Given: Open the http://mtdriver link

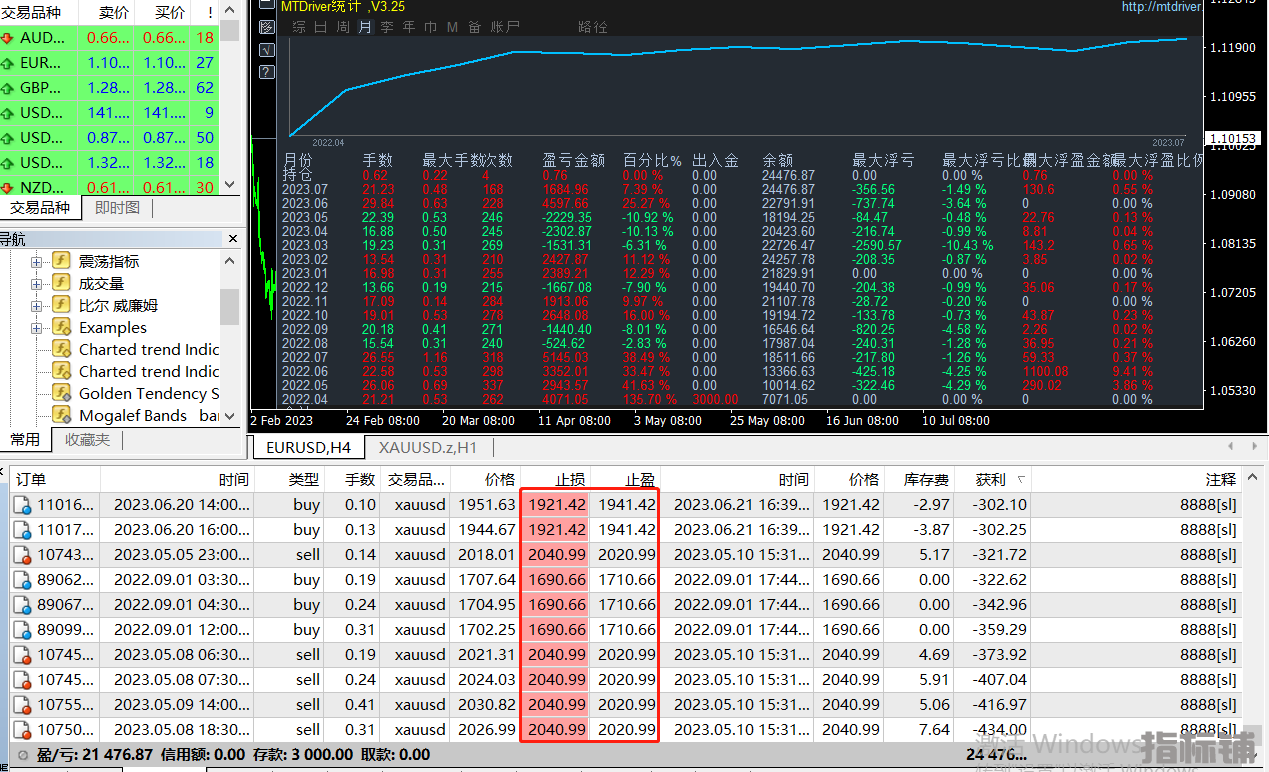Looking at the screenshot, I should 1161,7.
